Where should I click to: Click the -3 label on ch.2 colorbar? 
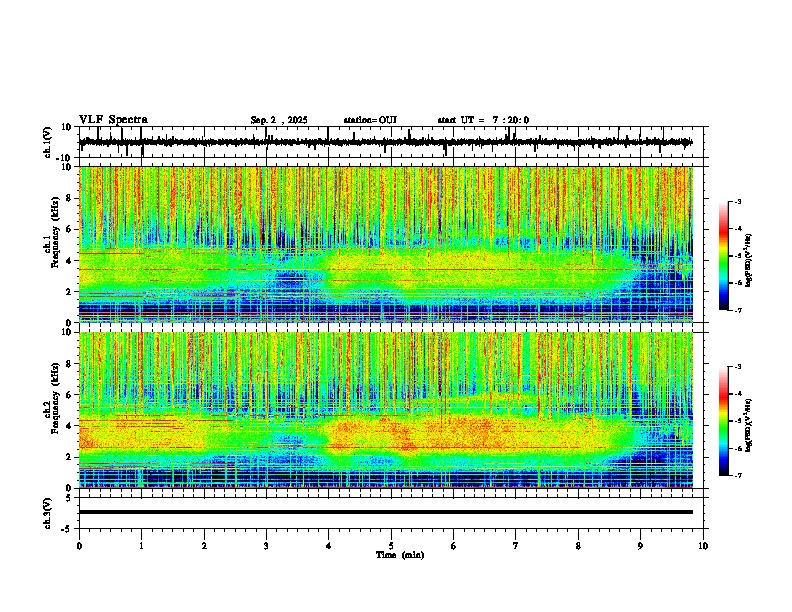pyautogui.click(x=737, y=367)
